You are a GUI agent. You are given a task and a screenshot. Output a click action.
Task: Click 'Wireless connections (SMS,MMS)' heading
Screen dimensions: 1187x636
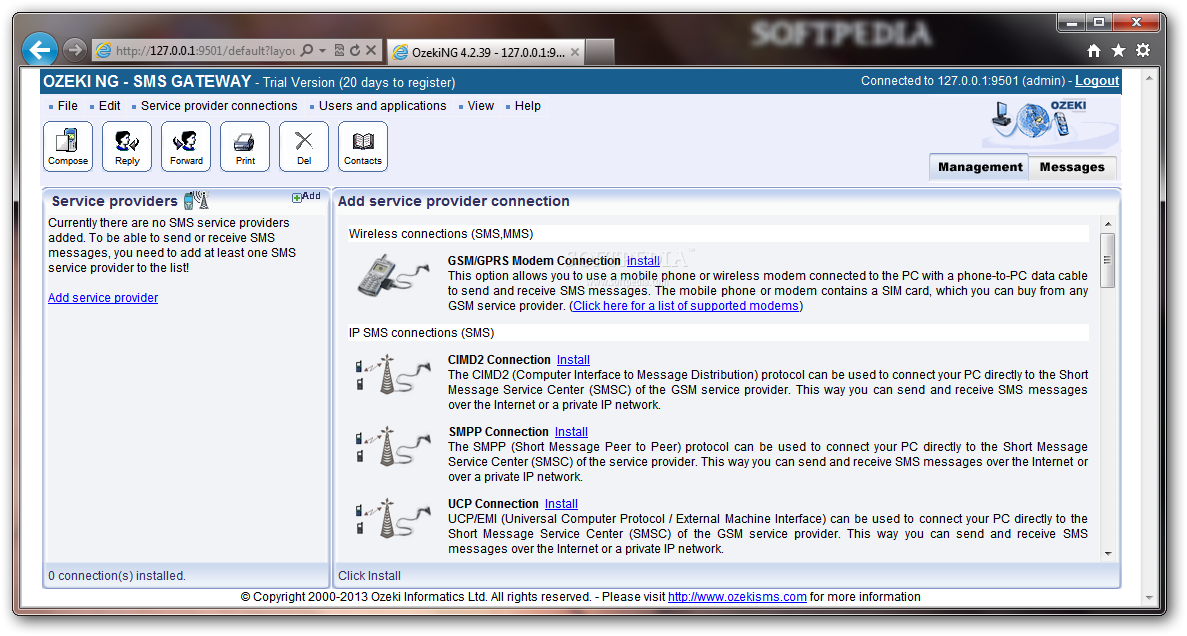pos(441,234)
